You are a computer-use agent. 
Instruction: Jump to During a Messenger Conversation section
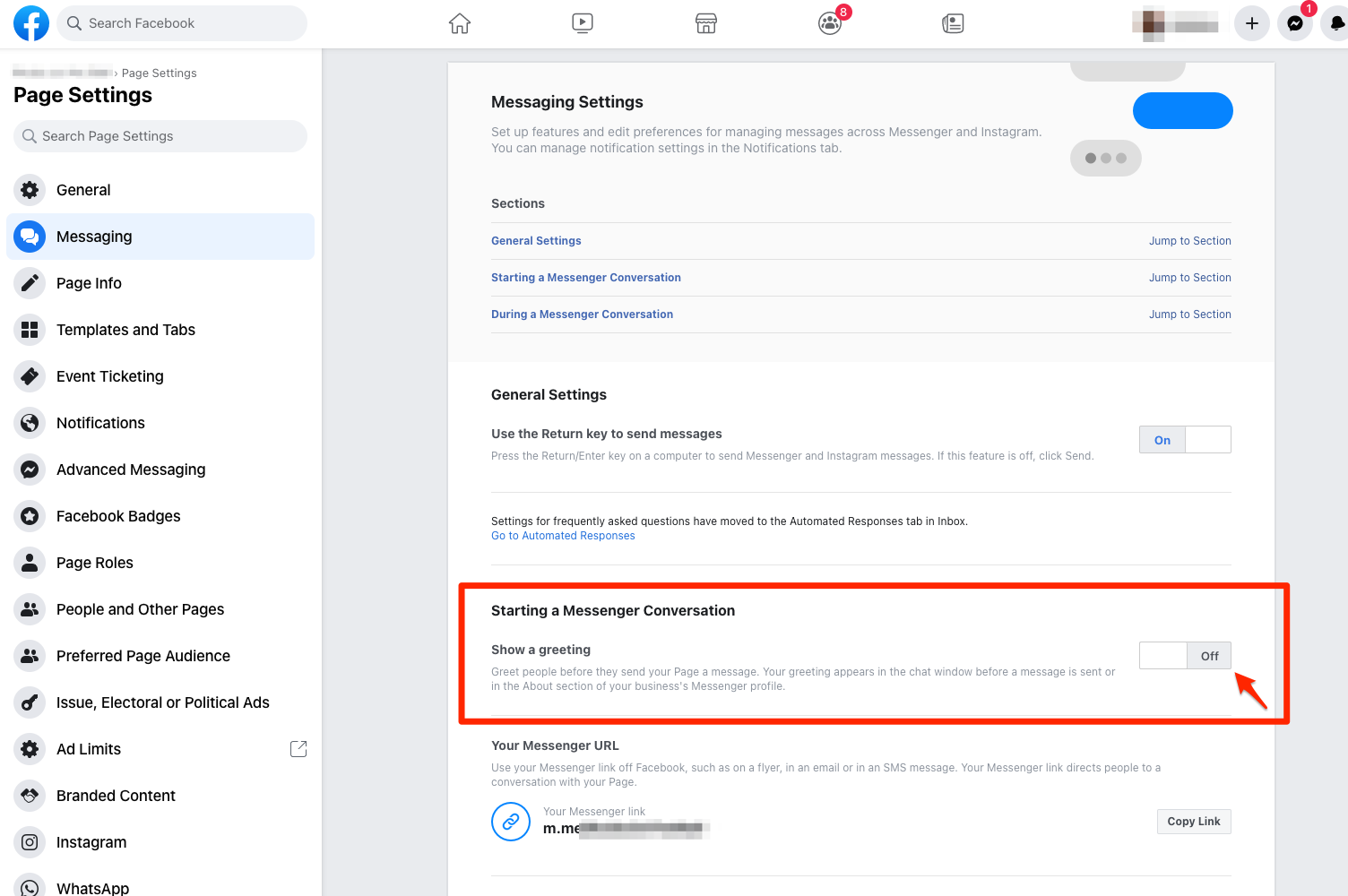pyautogui.click(x=1189, y=314)
